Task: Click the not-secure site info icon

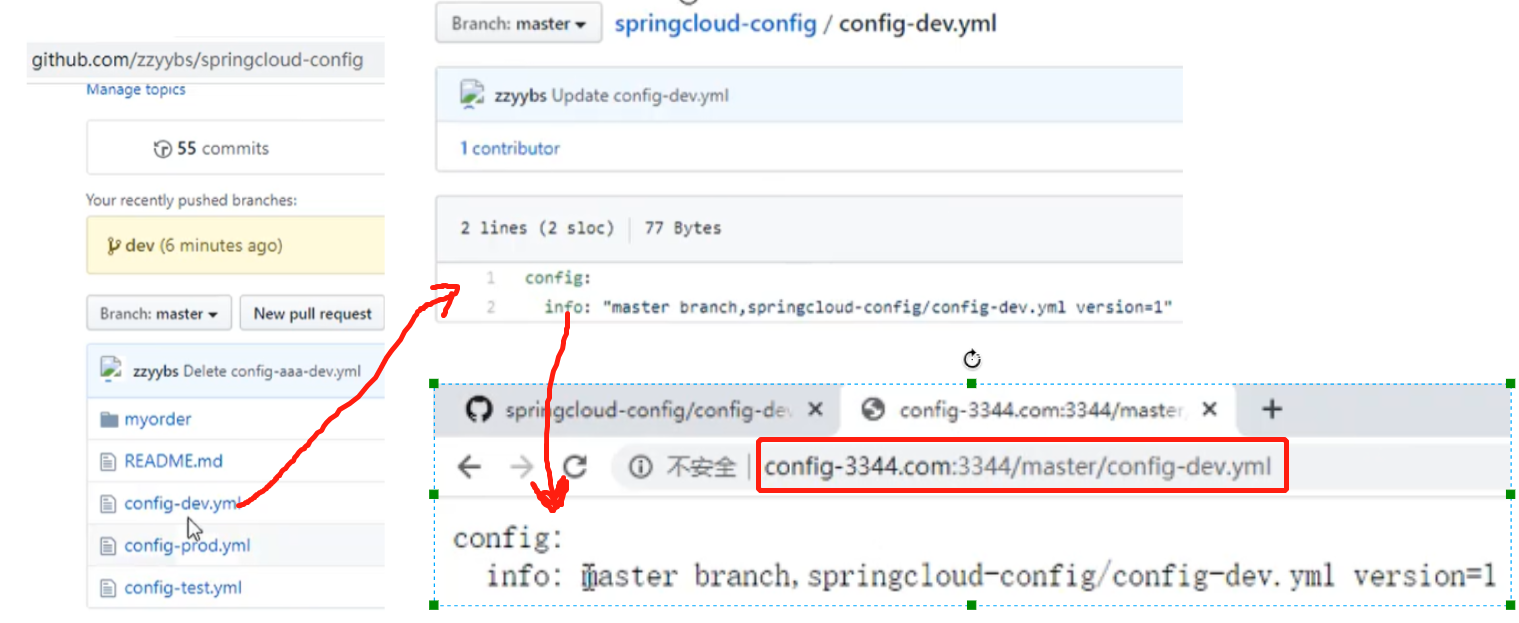Action: click(x=641, y=466)
